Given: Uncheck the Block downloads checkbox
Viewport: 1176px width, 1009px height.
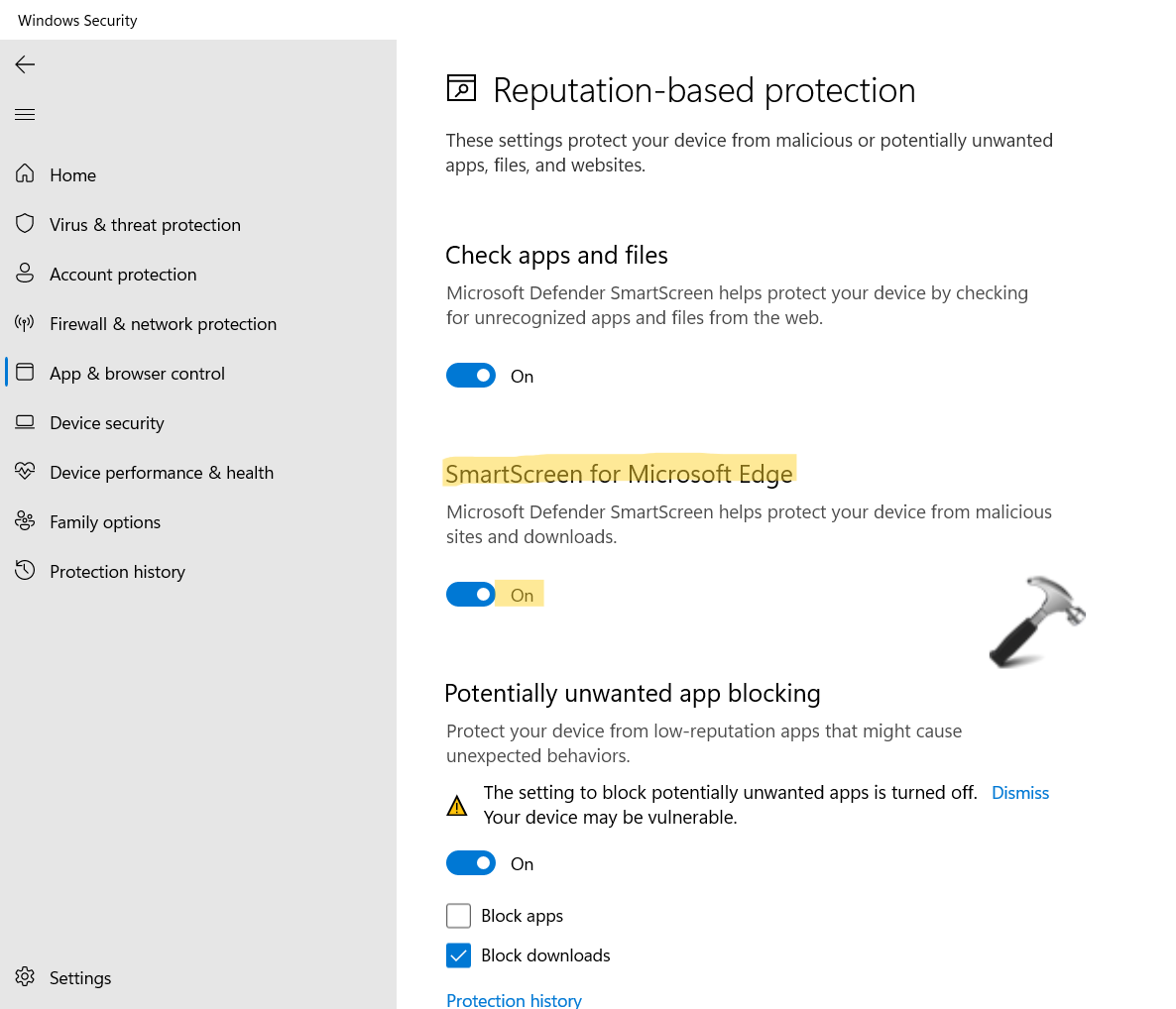Looking at the screenshot, I should point(458,955).
